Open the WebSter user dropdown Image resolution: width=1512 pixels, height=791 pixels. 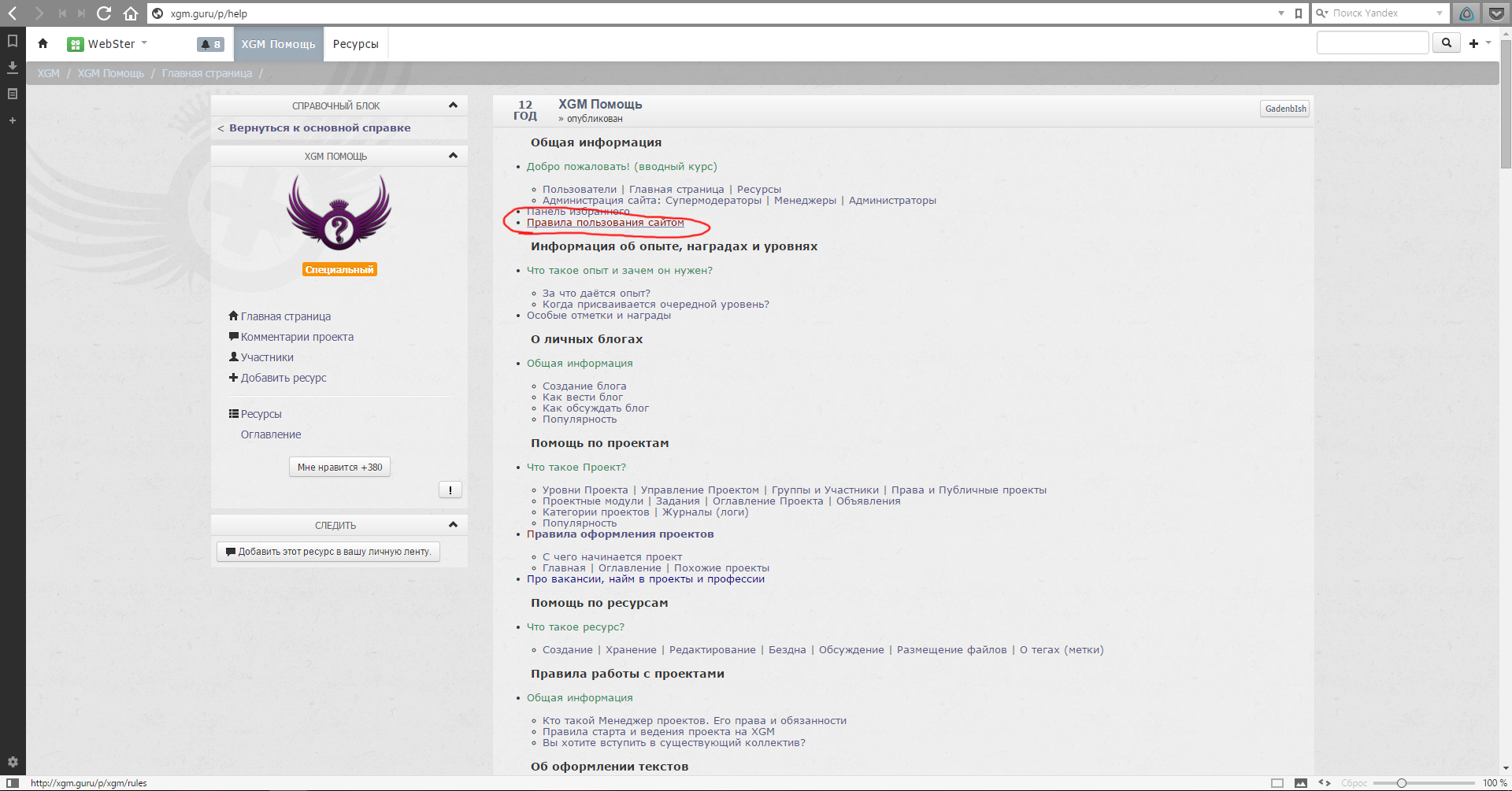pyautogui.click(x=108, y=44)
